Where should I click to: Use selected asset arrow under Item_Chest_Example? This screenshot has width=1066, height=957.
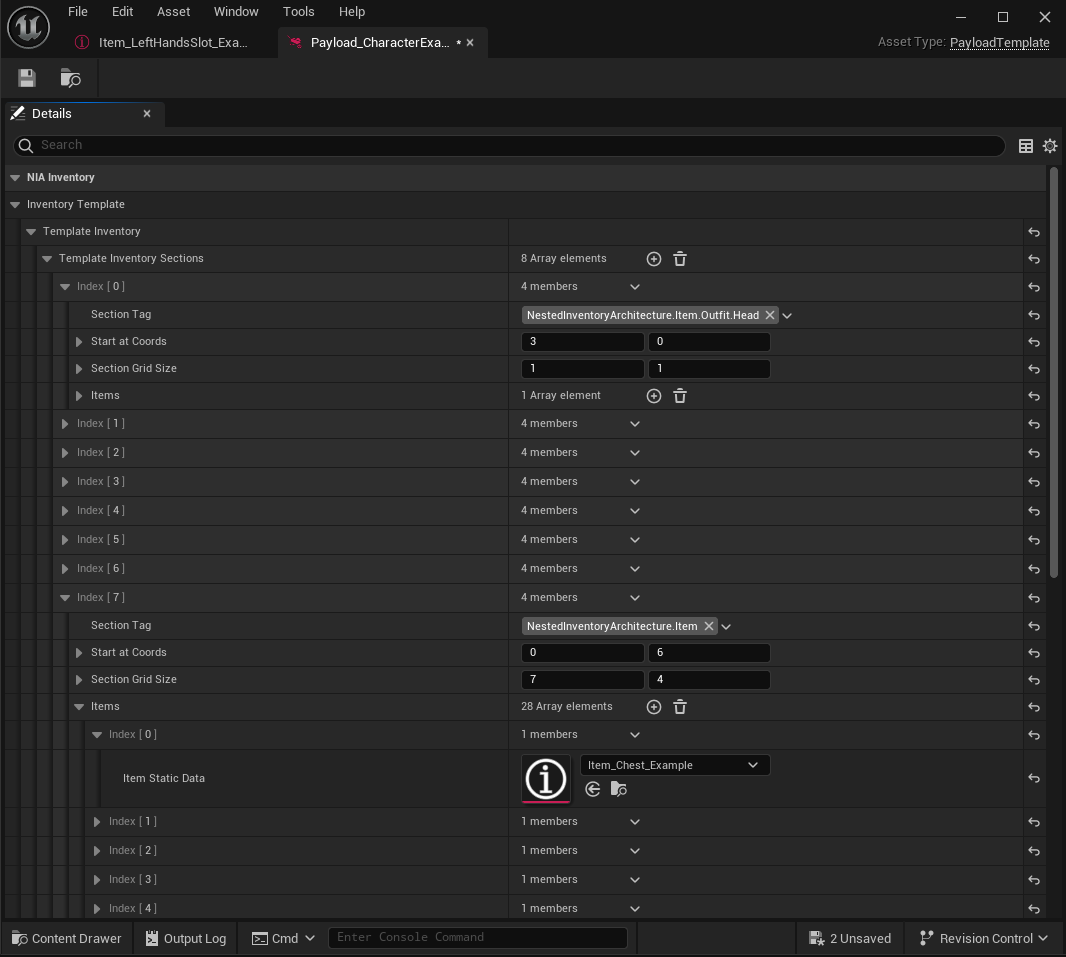tap(593, 790)
